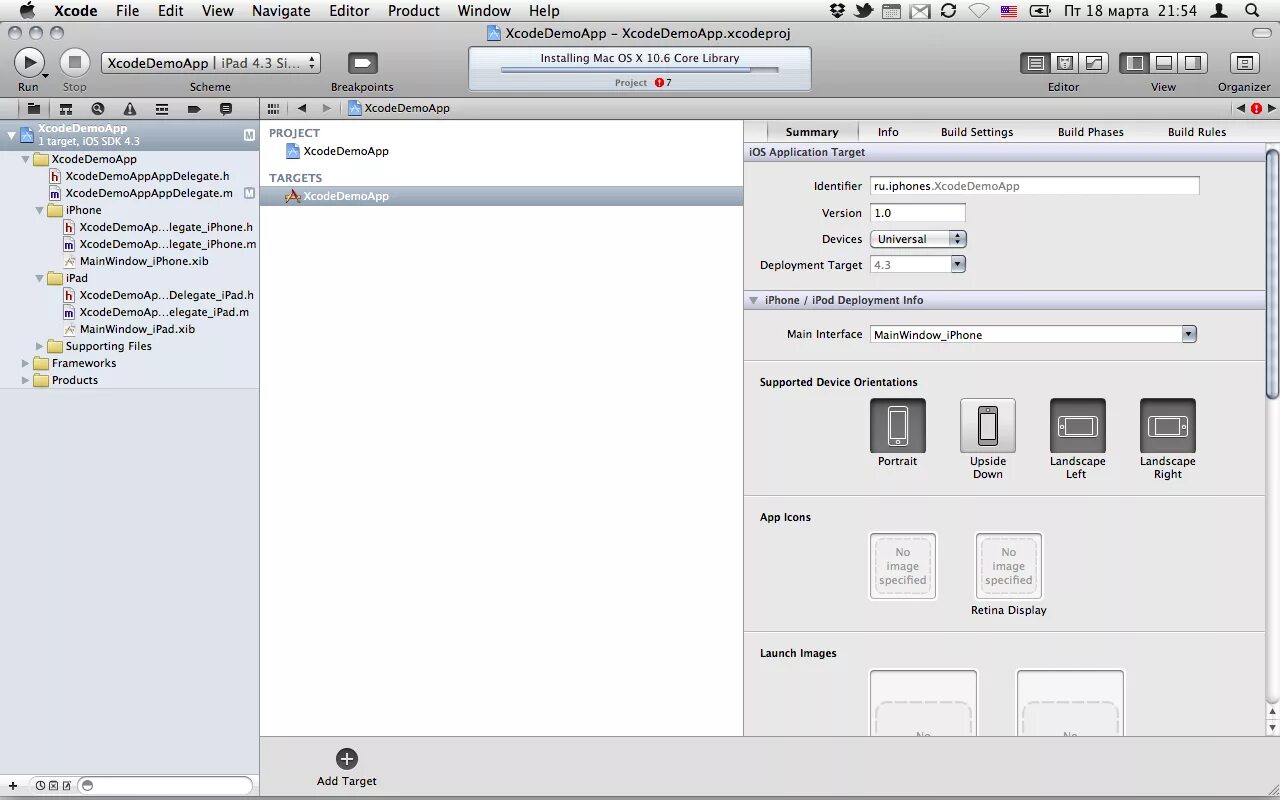Screen dimensions: 1280x800
Task: Stop the running task
Action: pos(74,63)
